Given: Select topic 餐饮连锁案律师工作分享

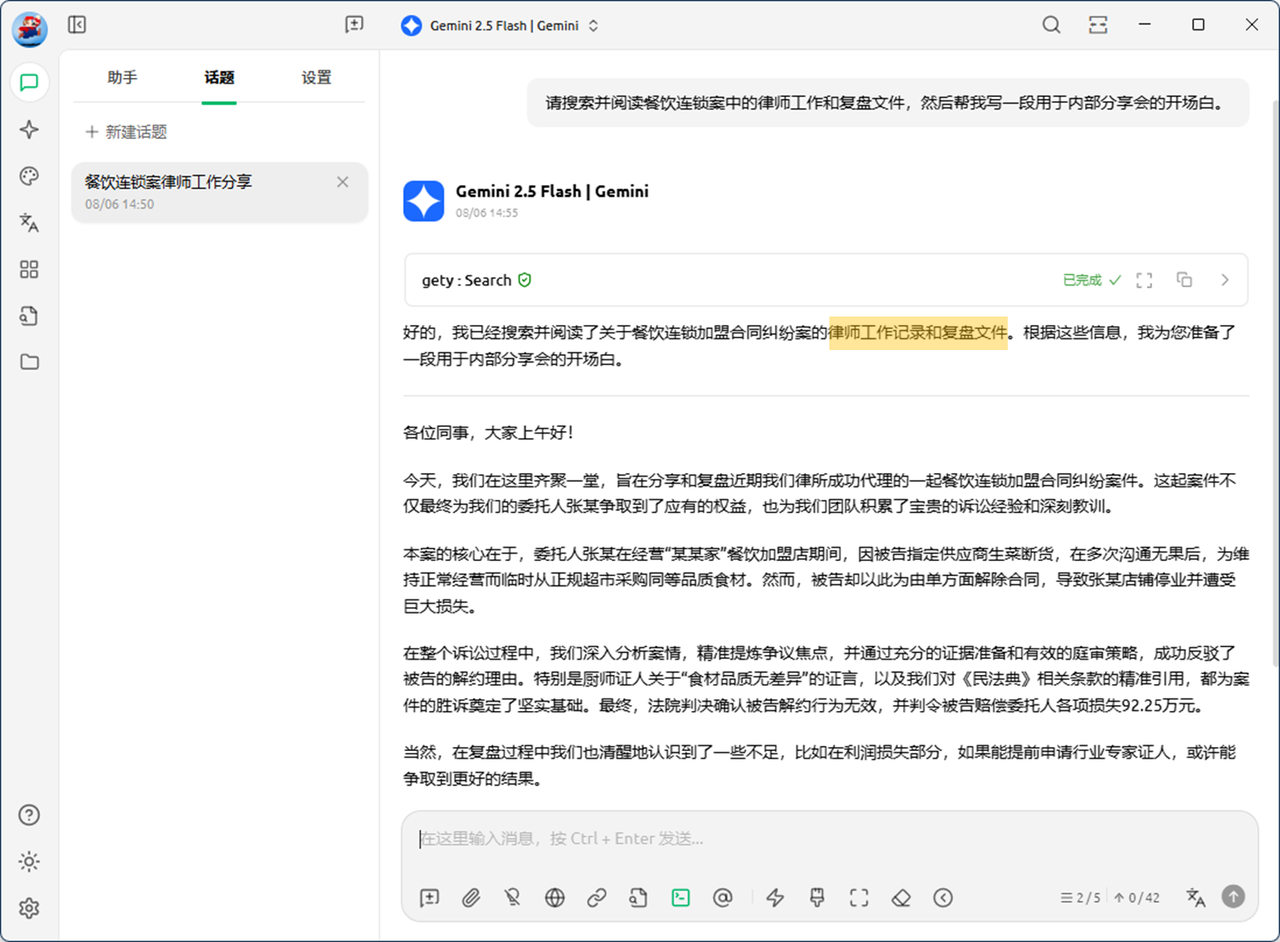Looking at the screenshot, I should click(219, 192).
